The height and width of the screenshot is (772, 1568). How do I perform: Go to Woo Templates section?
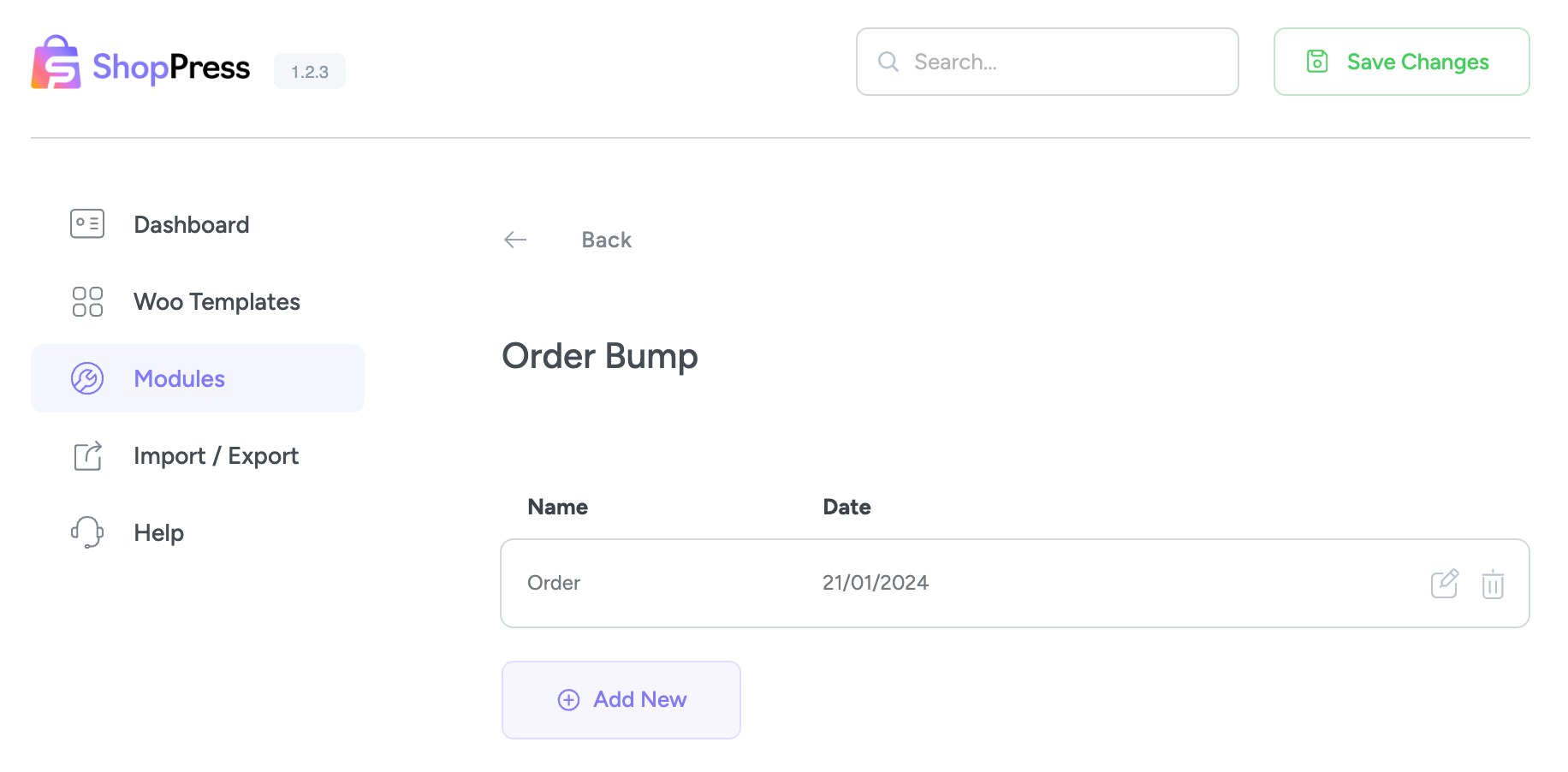pyautogui.click(x=217, y=302)
